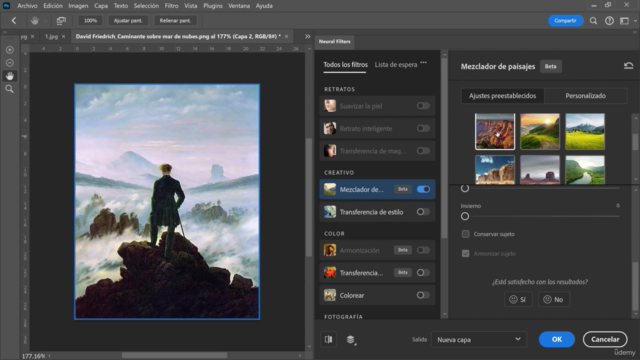Open the Imagen menu
Screen dimensions: 640x360
point(78,6)
